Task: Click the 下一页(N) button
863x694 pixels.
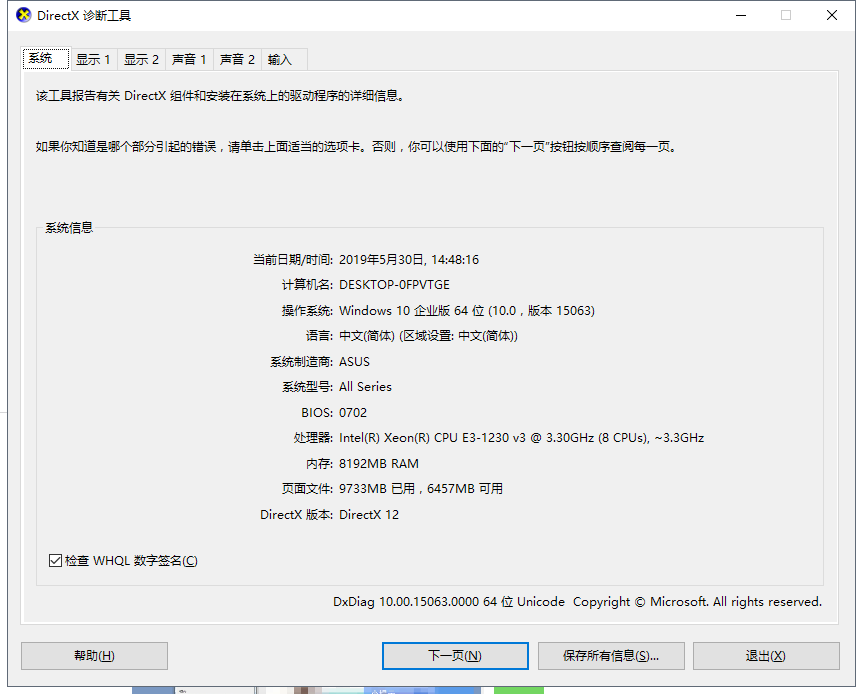Action: (x=455, y=656)
